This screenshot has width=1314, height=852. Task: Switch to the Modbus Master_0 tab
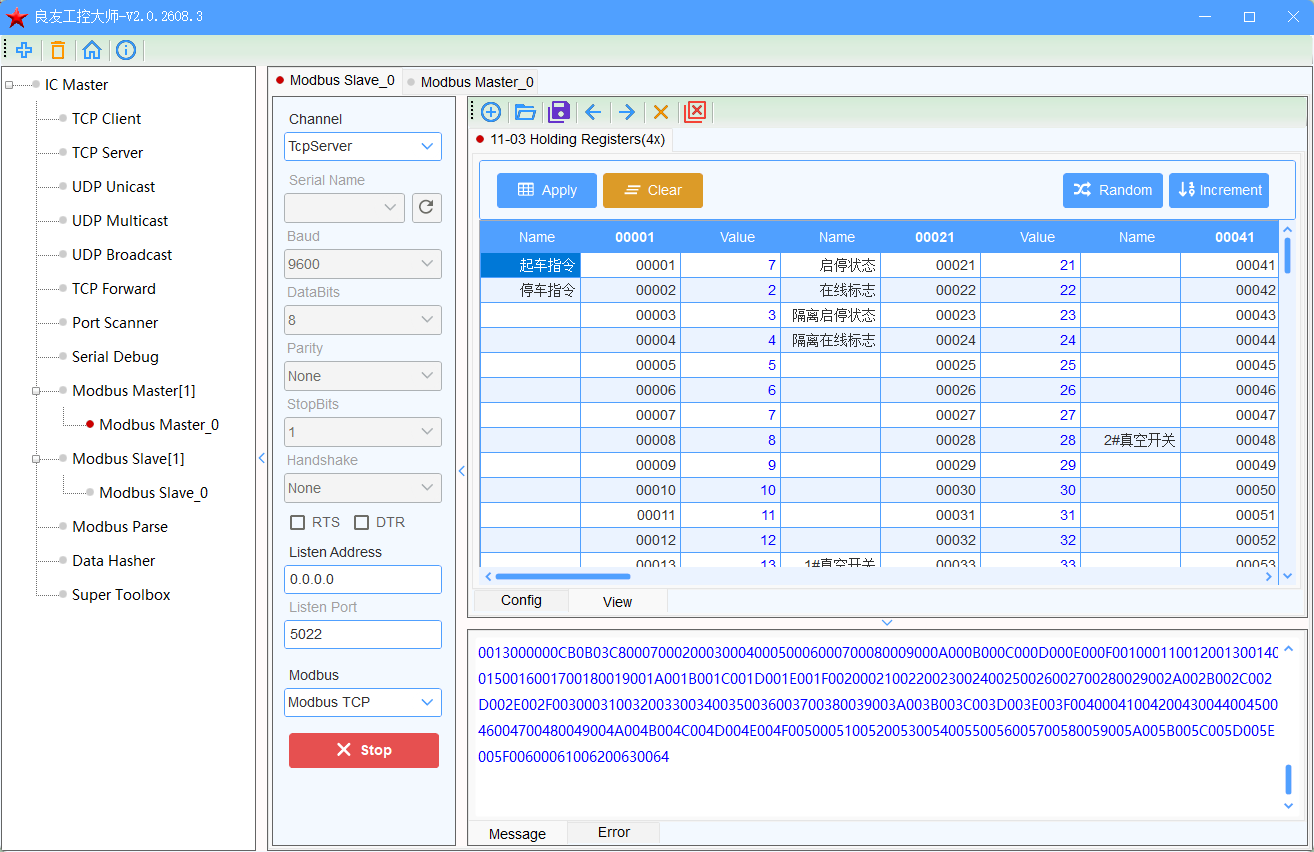tap(471, 82)
